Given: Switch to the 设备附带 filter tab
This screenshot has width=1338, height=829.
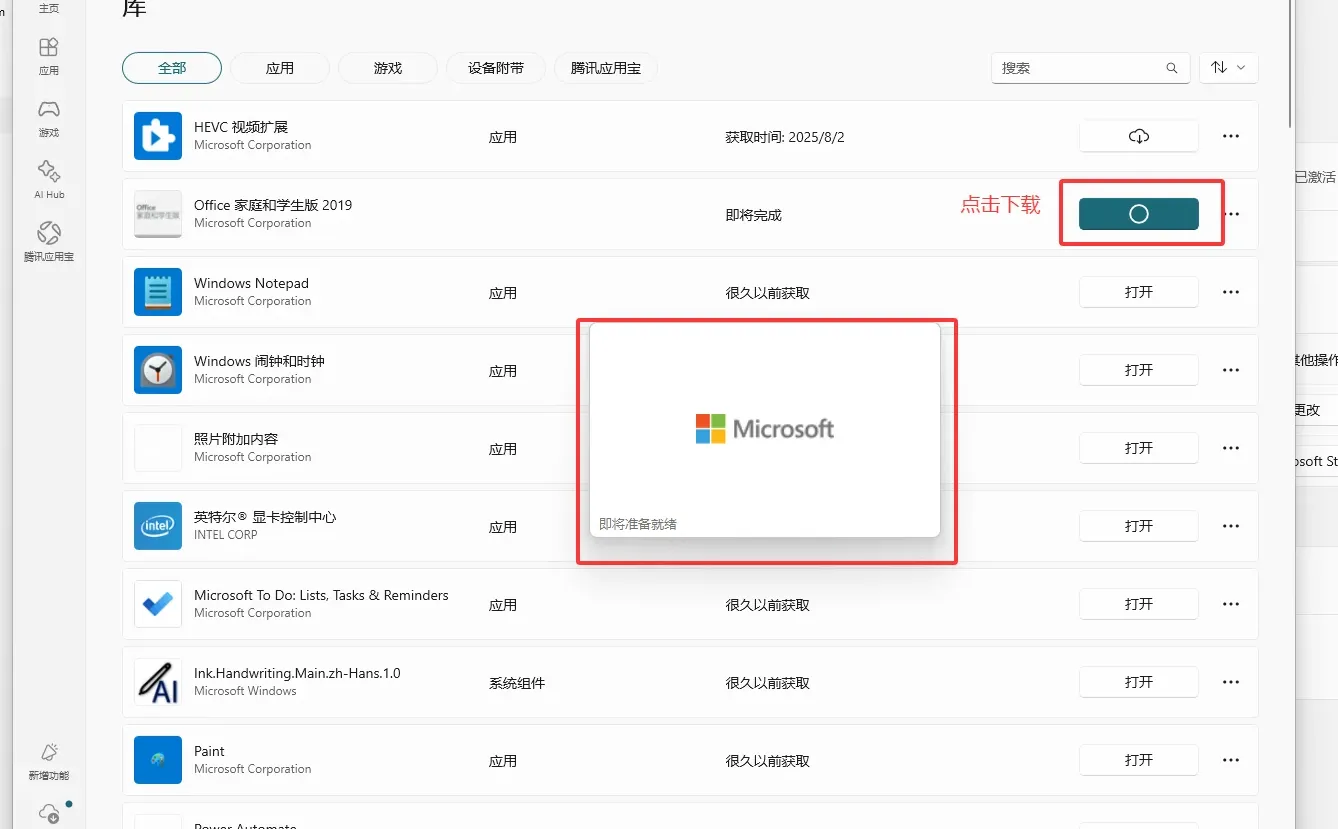Looking at the screenshot, I should point(495,68).
